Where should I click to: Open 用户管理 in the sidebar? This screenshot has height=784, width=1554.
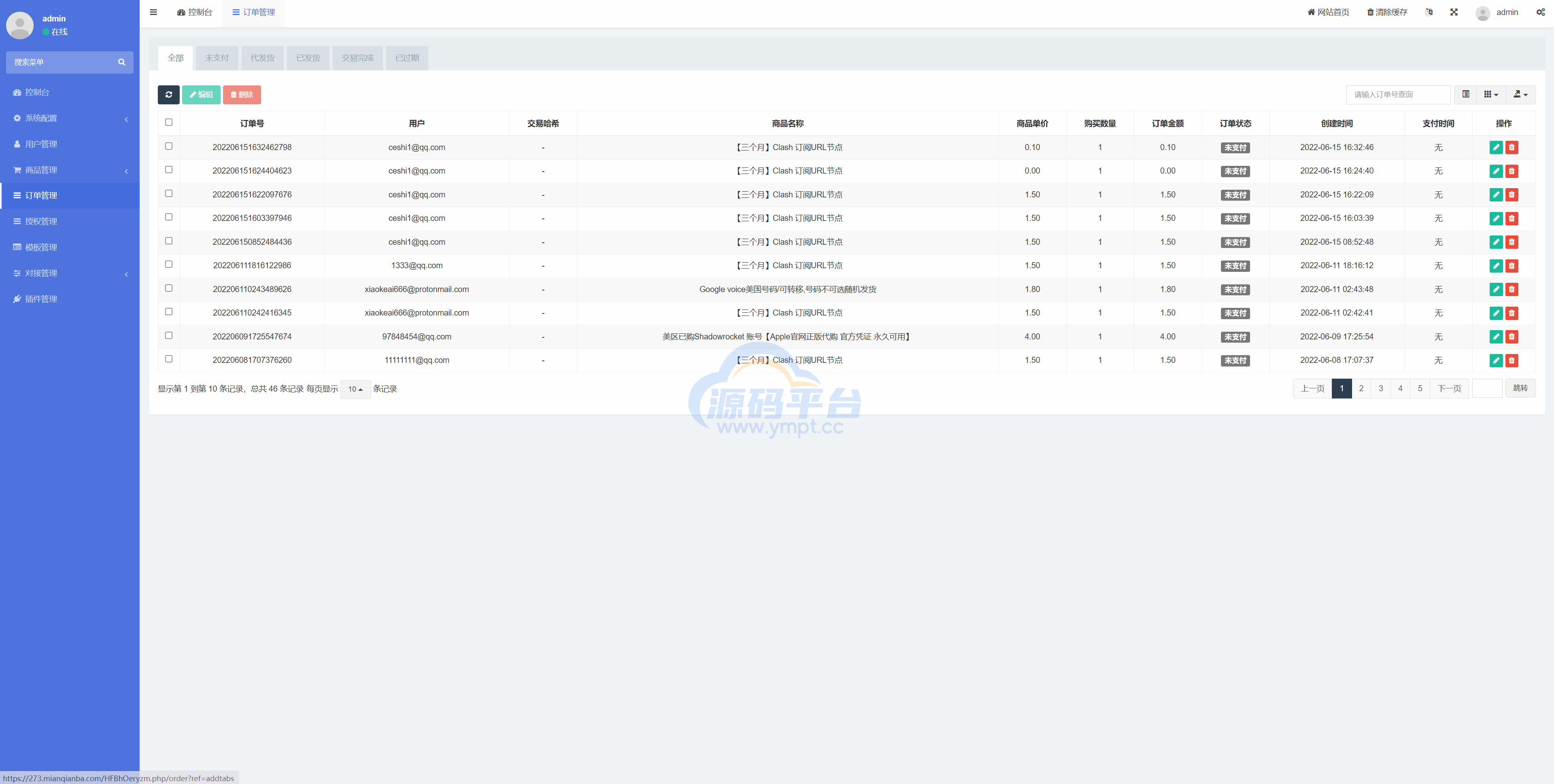point(69,144)
